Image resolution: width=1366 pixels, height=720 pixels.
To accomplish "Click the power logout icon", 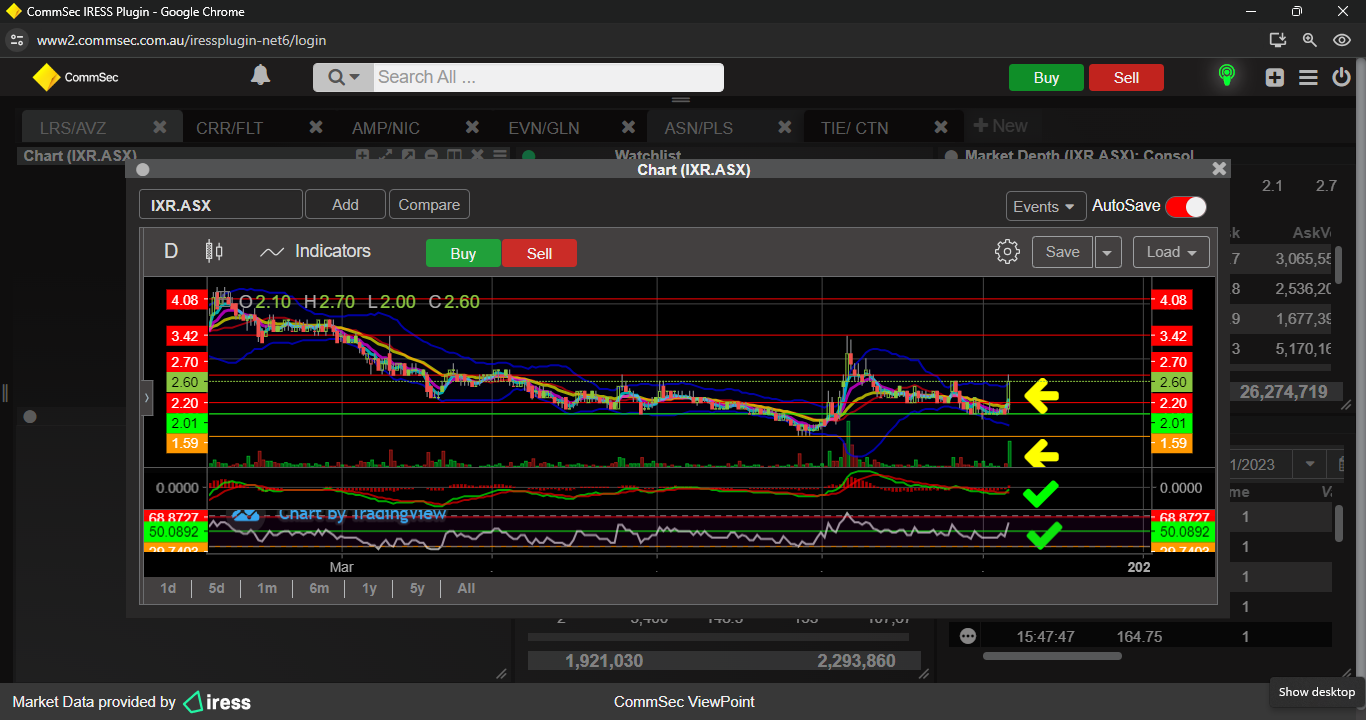I will click(1341, 77).
